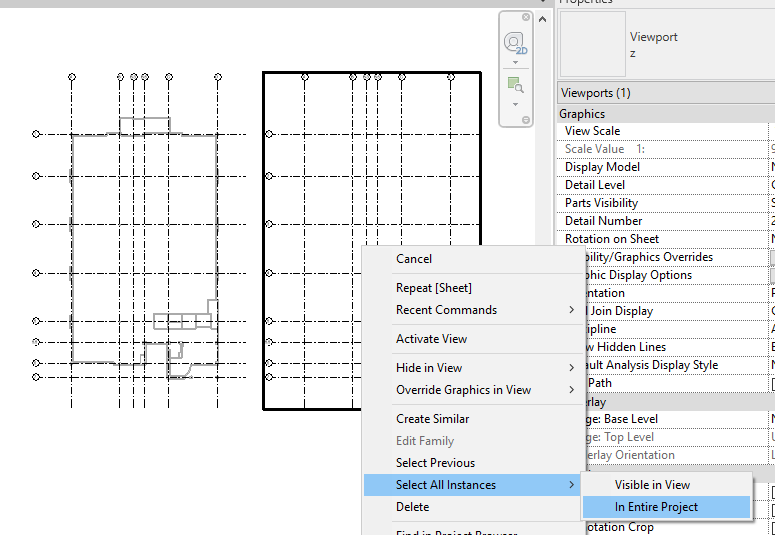Open the Recent Commands submenu
This screenshot has height=535, width=775.
pos(473,310)
